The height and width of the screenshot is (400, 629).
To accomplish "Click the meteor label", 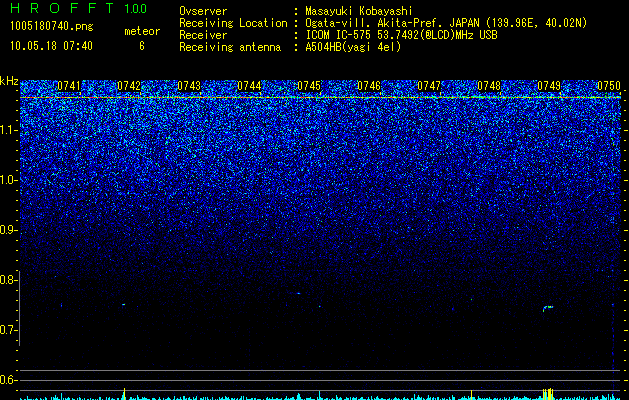I will pos(142,31).
